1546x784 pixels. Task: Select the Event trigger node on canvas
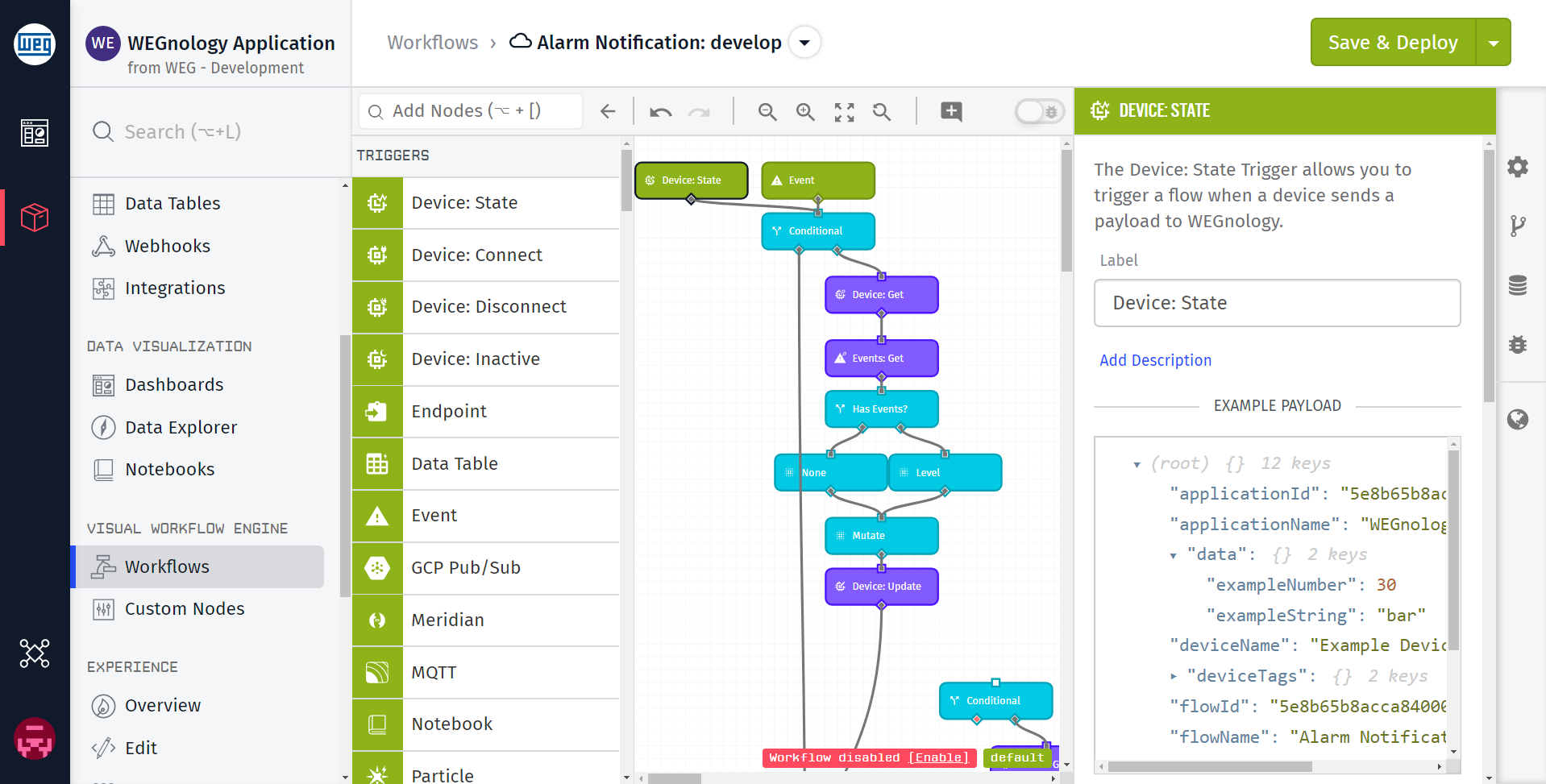pos(818,180)
